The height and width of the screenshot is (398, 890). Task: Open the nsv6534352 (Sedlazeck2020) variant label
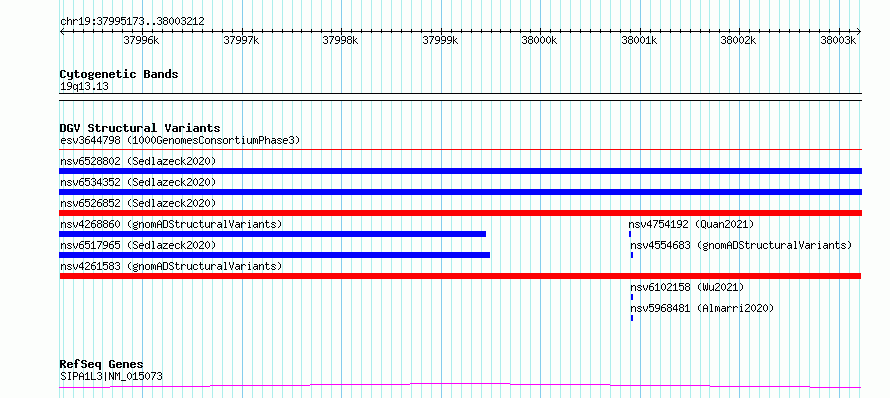(x=138, y=182)
